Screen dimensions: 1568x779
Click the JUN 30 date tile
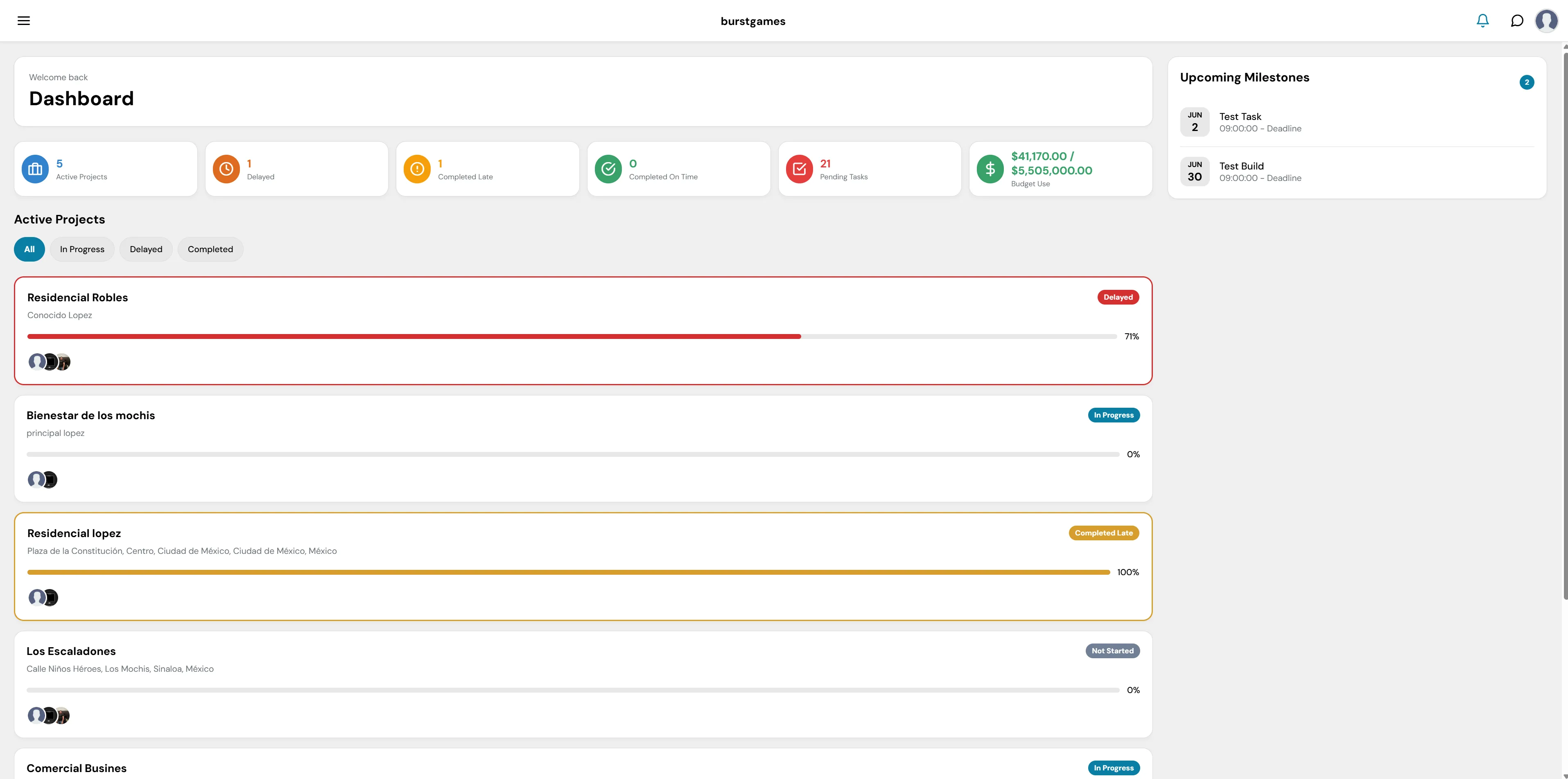point(1195,172)
